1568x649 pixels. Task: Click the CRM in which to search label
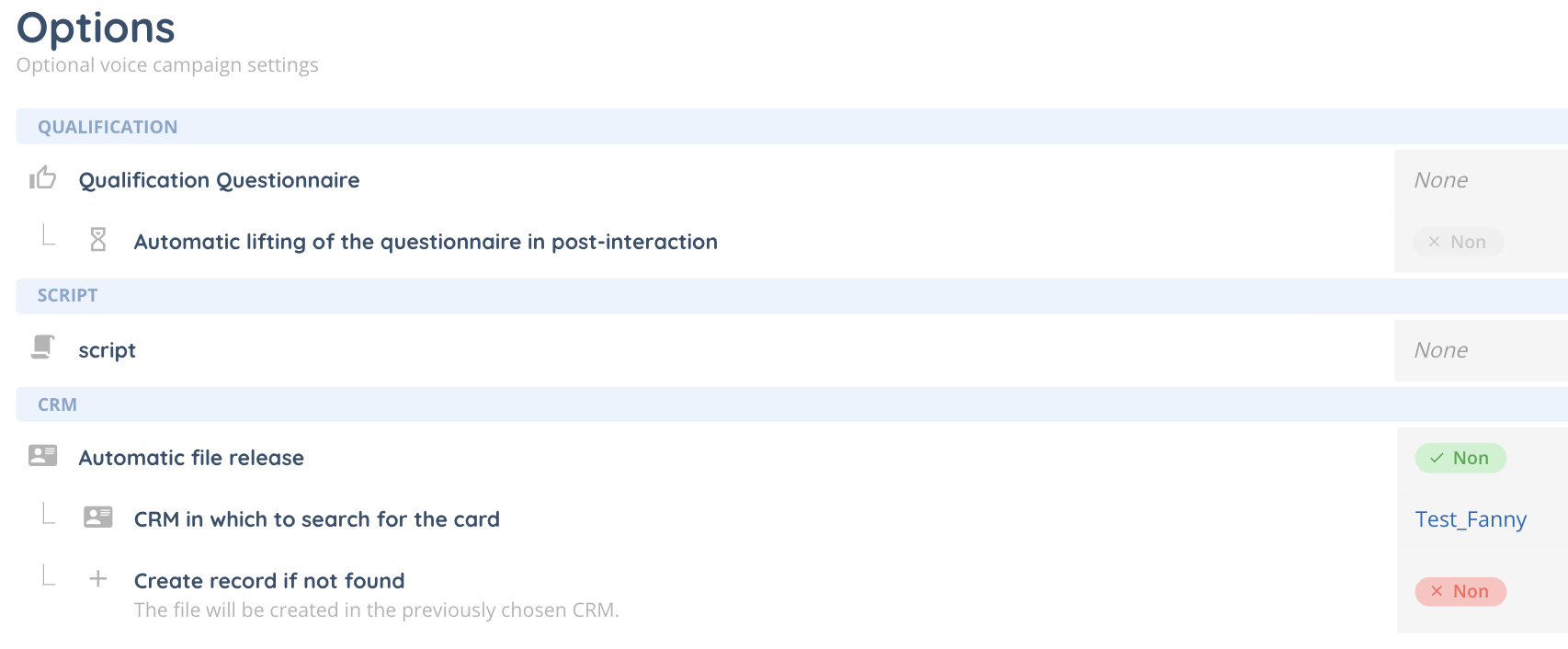[316, 519]
